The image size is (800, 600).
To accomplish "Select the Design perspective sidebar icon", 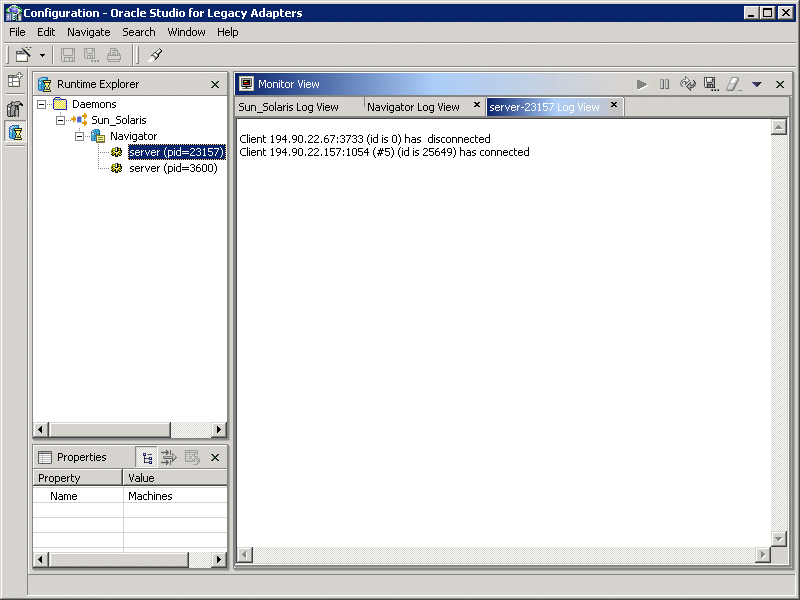I will pyautogui.click(x=15, y=108).
